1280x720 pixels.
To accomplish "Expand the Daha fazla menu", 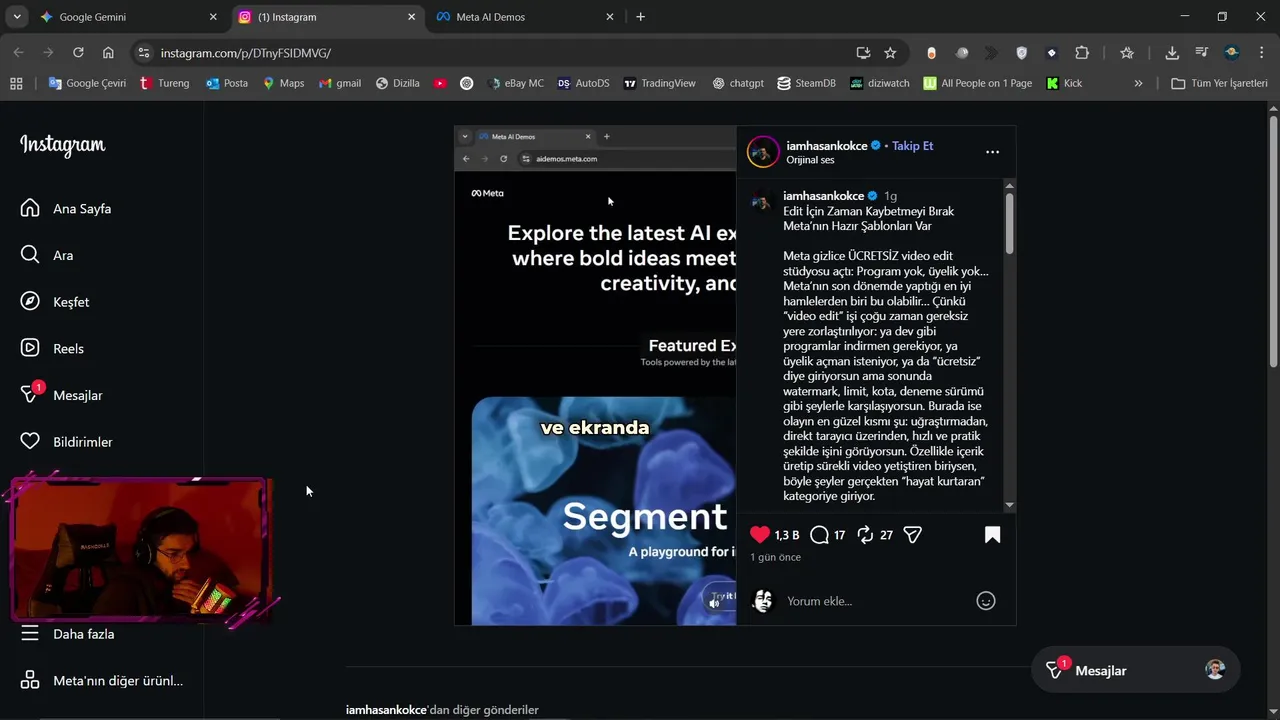I will pos(68,634).
